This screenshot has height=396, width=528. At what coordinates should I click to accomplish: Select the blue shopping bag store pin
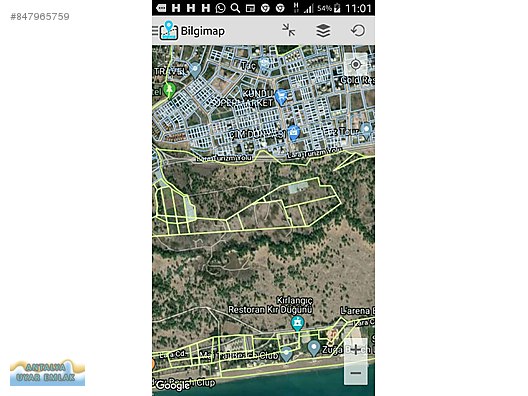pyautogui.click(x=293, y=133)
